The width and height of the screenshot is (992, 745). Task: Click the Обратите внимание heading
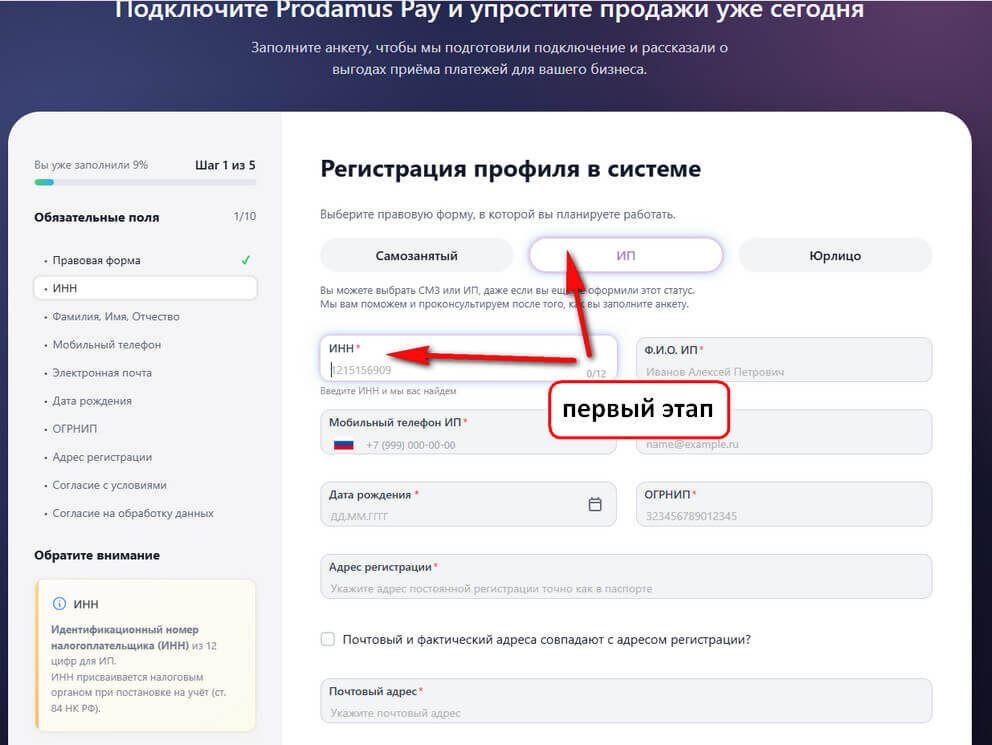click(x=97, y=555)
